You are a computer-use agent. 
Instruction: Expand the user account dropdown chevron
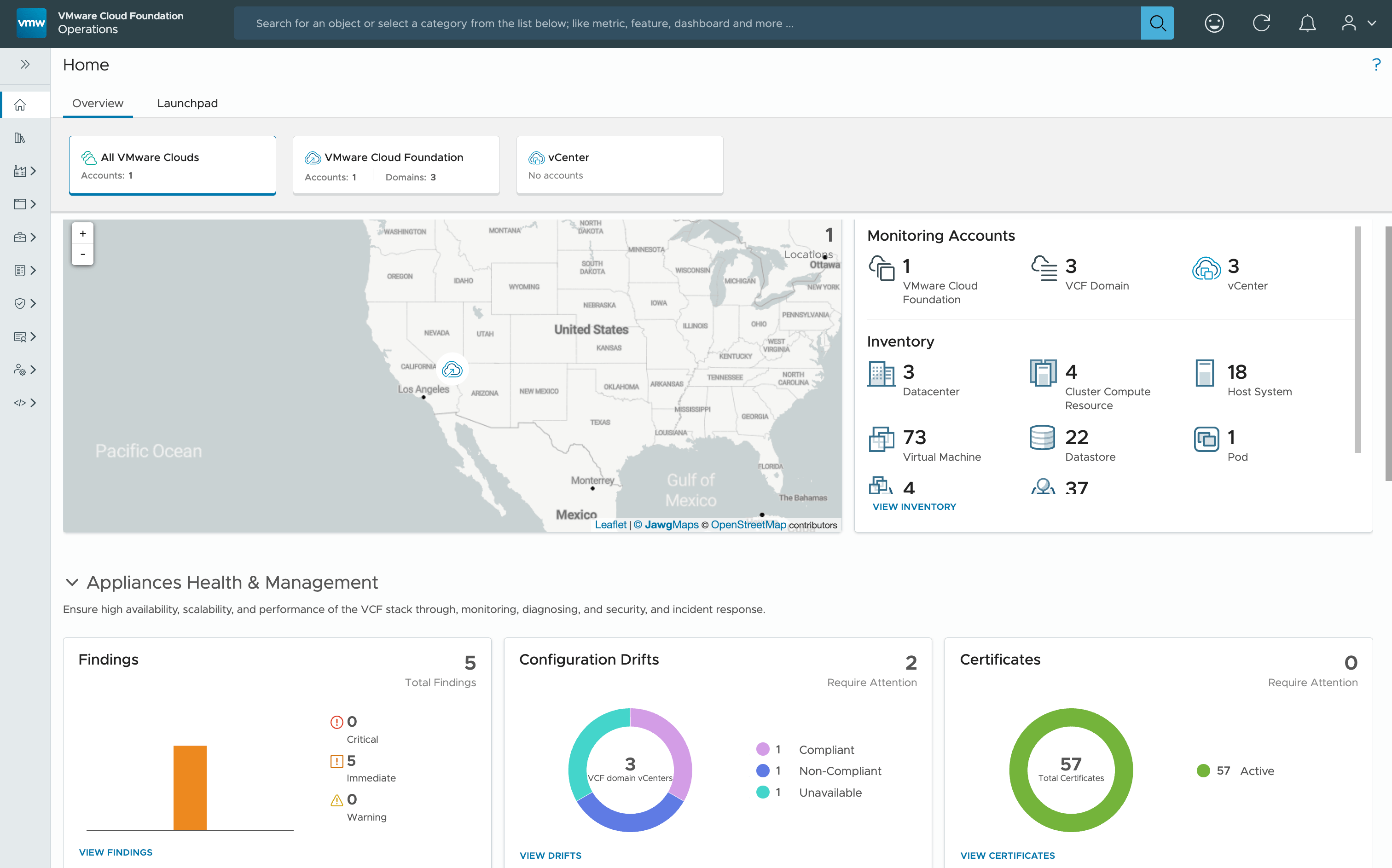(1372, 23)
